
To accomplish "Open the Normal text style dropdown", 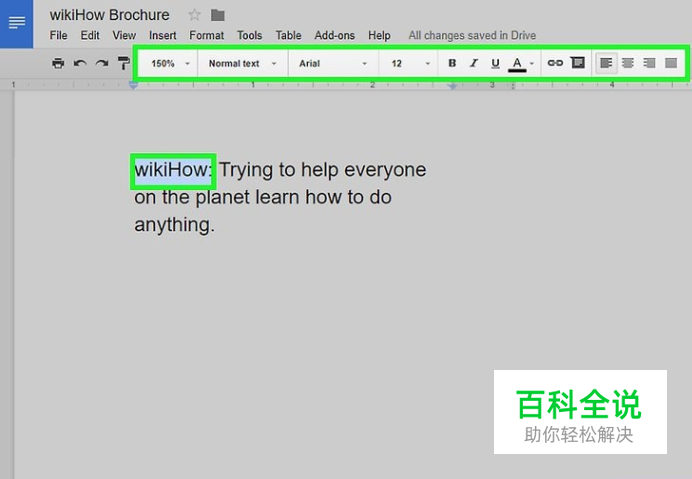I will click(242, 64).
